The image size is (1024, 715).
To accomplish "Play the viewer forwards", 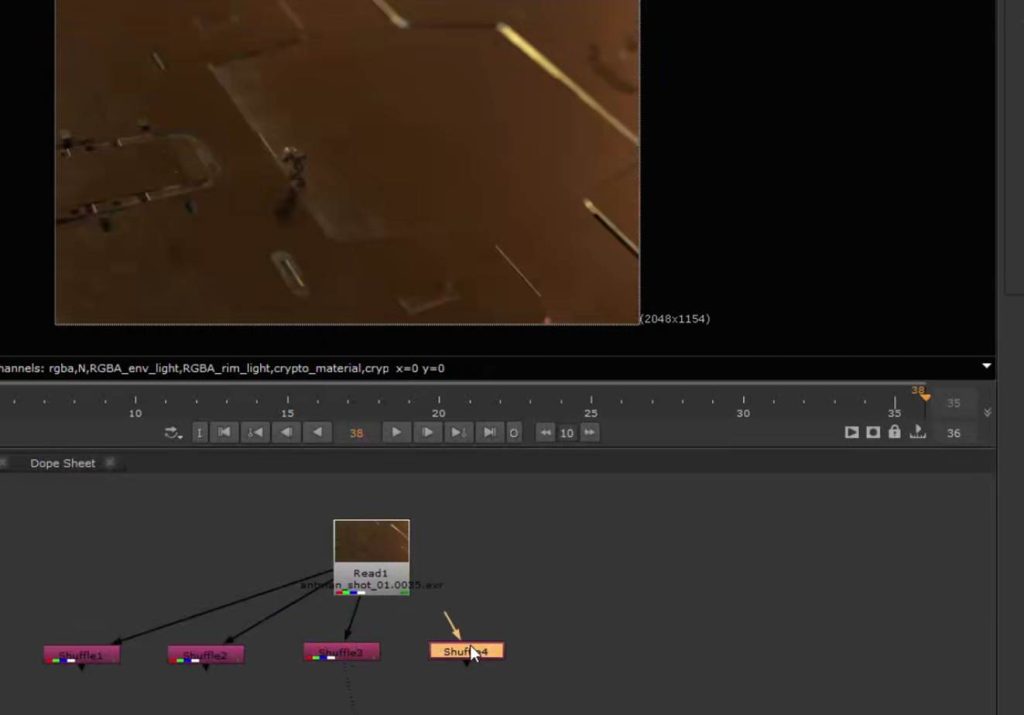I will point(396,433).
